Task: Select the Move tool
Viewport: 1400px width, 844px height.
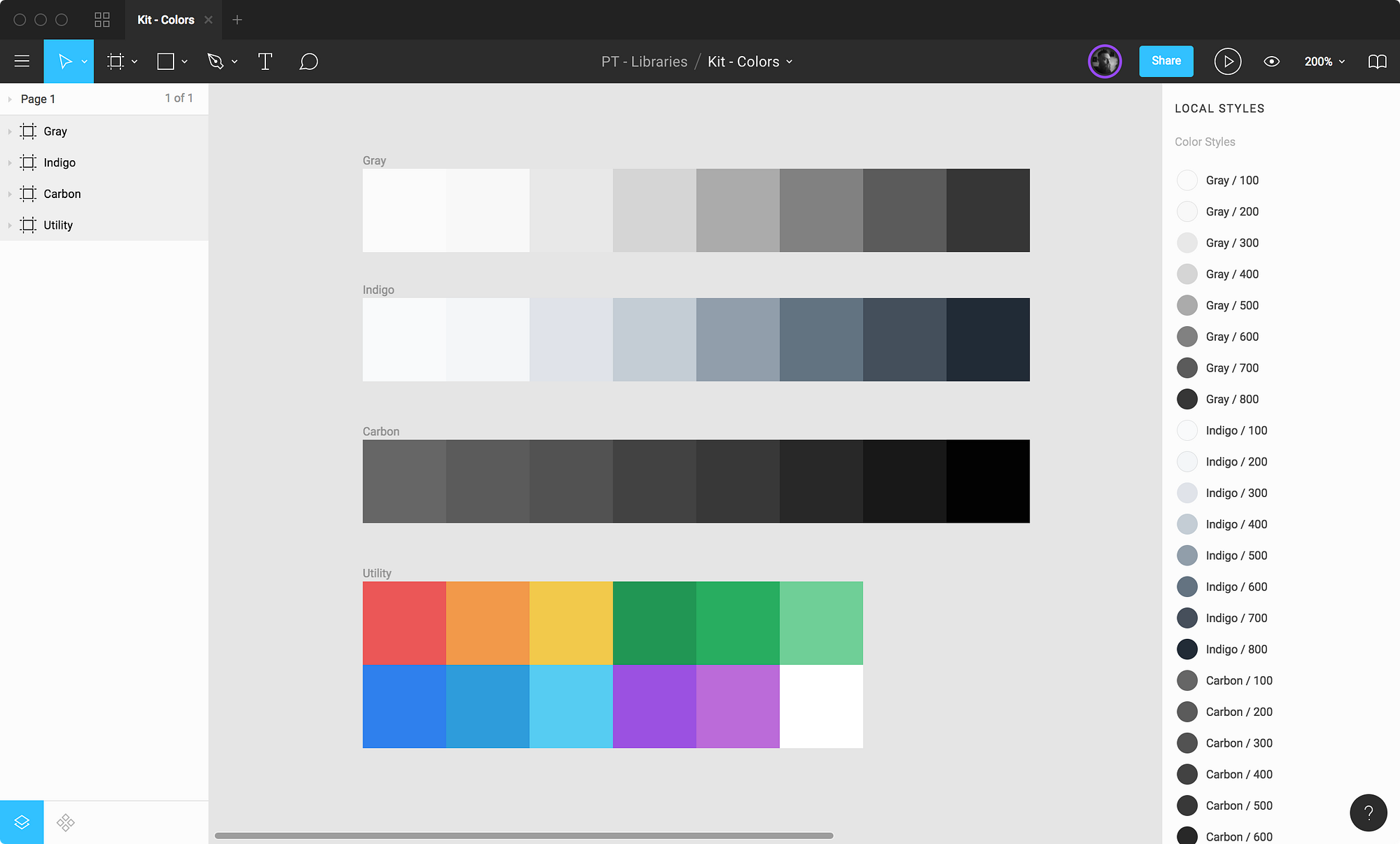Action: [x=66, y=61]
